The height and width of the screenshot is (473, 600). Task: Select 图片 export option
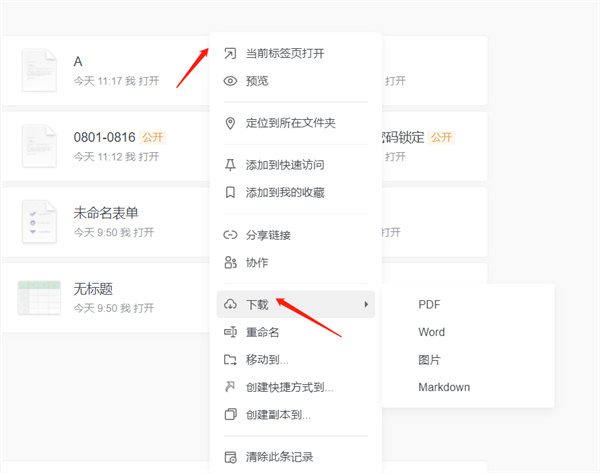429,359
